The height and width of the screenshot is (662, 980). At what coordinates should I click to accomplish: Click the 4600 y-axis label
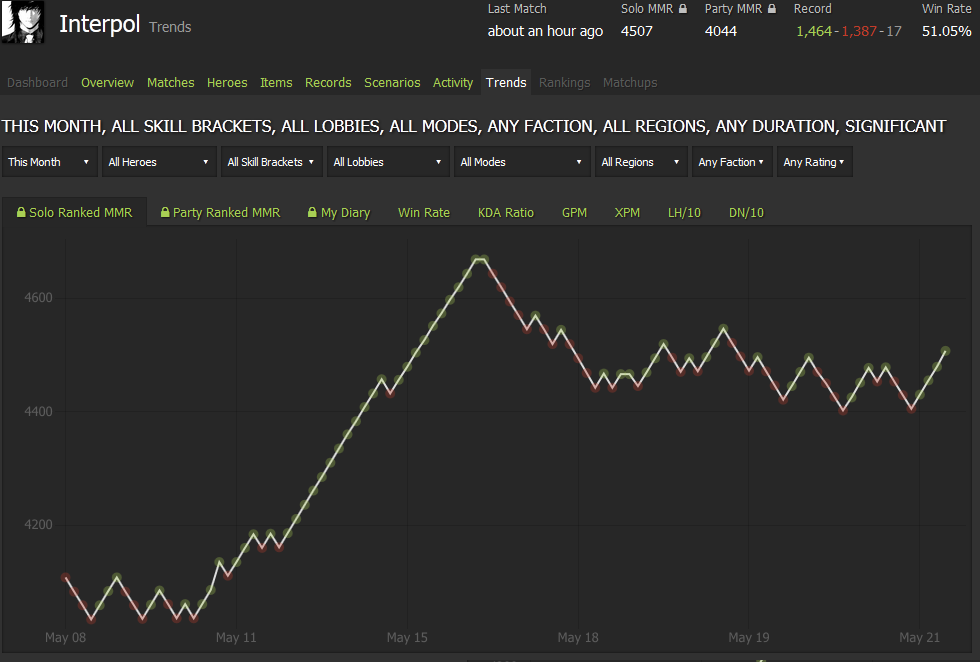click(x=38, y=298)
